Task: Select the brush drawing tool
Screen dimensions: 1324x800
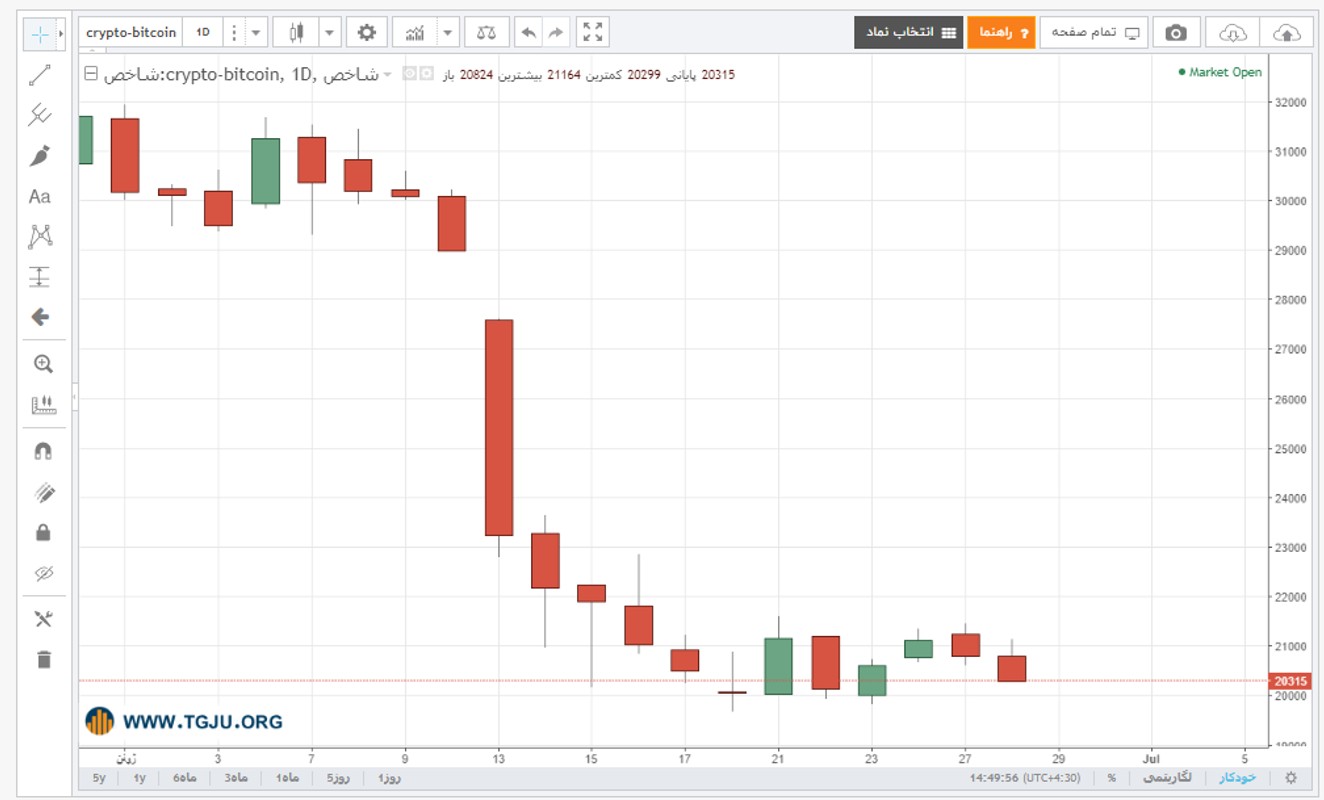Action: [40, 156]
